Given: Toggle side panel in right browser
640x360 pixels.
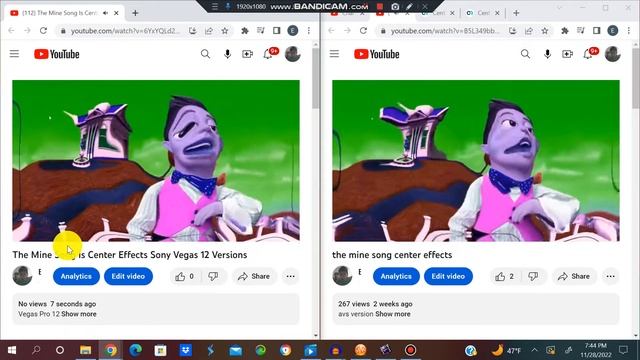Looking at the screenshot, I should coord(597,31).
